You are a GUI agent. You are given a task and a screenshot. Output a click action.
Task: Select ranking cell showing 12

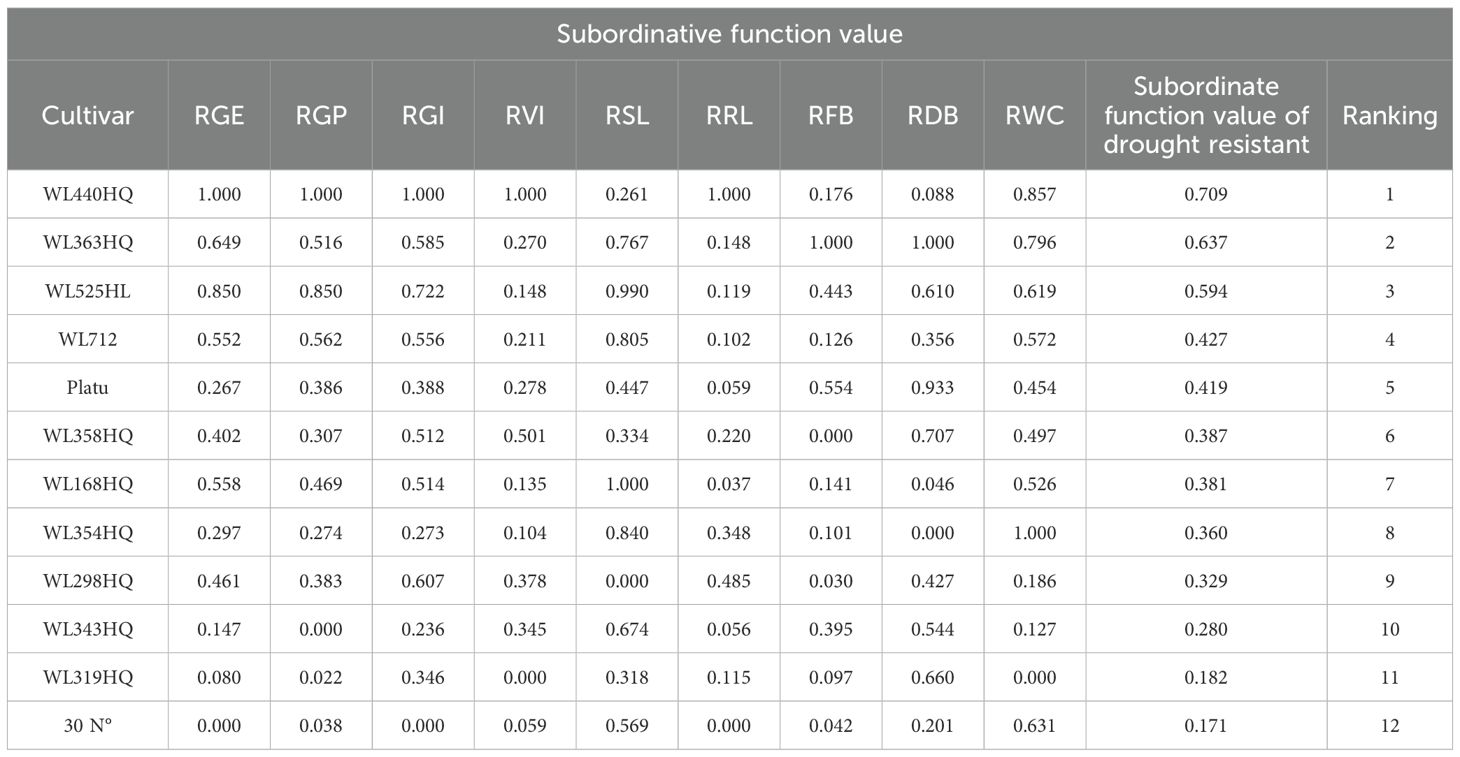[1389, 727]
